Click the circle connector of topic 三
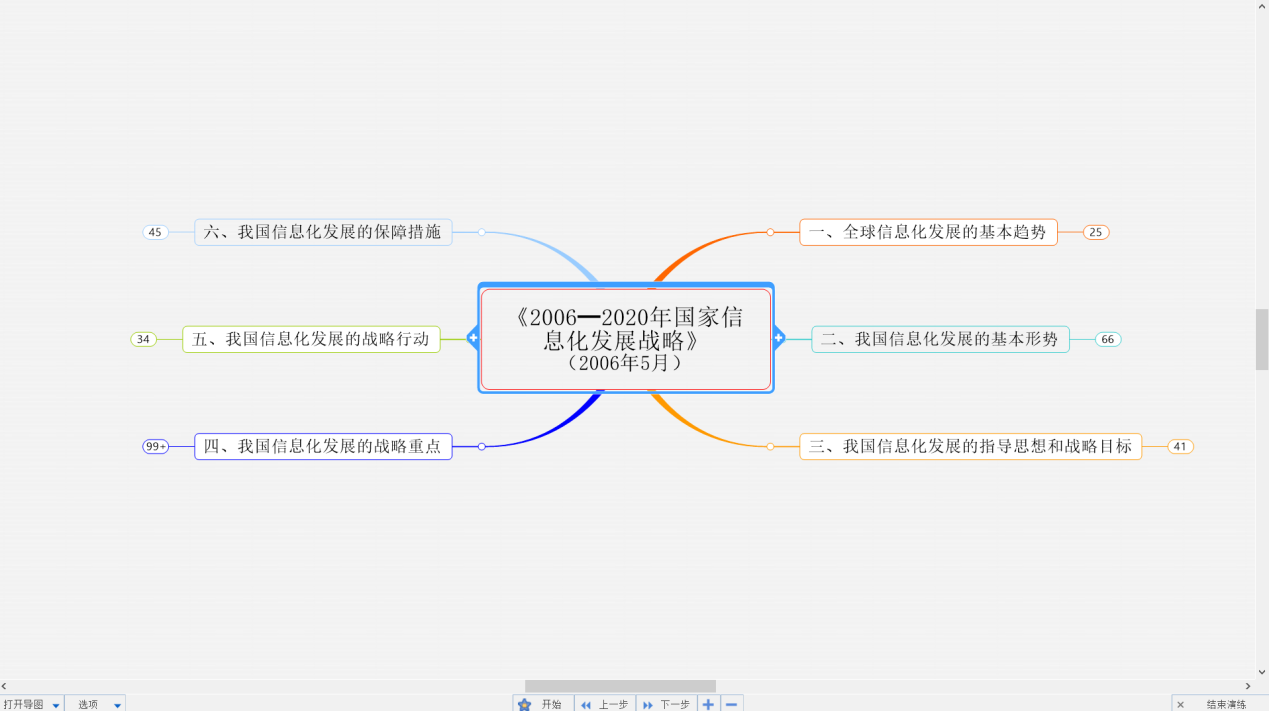Image resolution: width=1269 pixels, height=711 pixels. click(770, 446)
